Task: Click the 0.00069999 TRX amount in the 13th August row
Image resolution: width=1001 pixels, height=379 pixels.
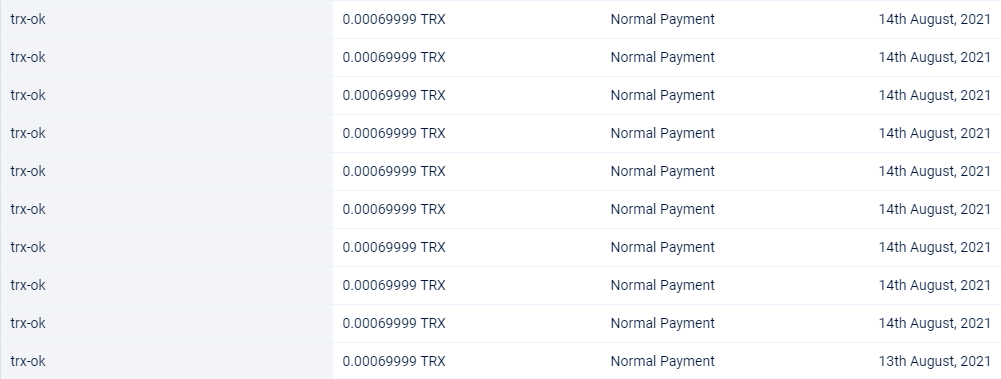Action: click(x=394, y=361)
